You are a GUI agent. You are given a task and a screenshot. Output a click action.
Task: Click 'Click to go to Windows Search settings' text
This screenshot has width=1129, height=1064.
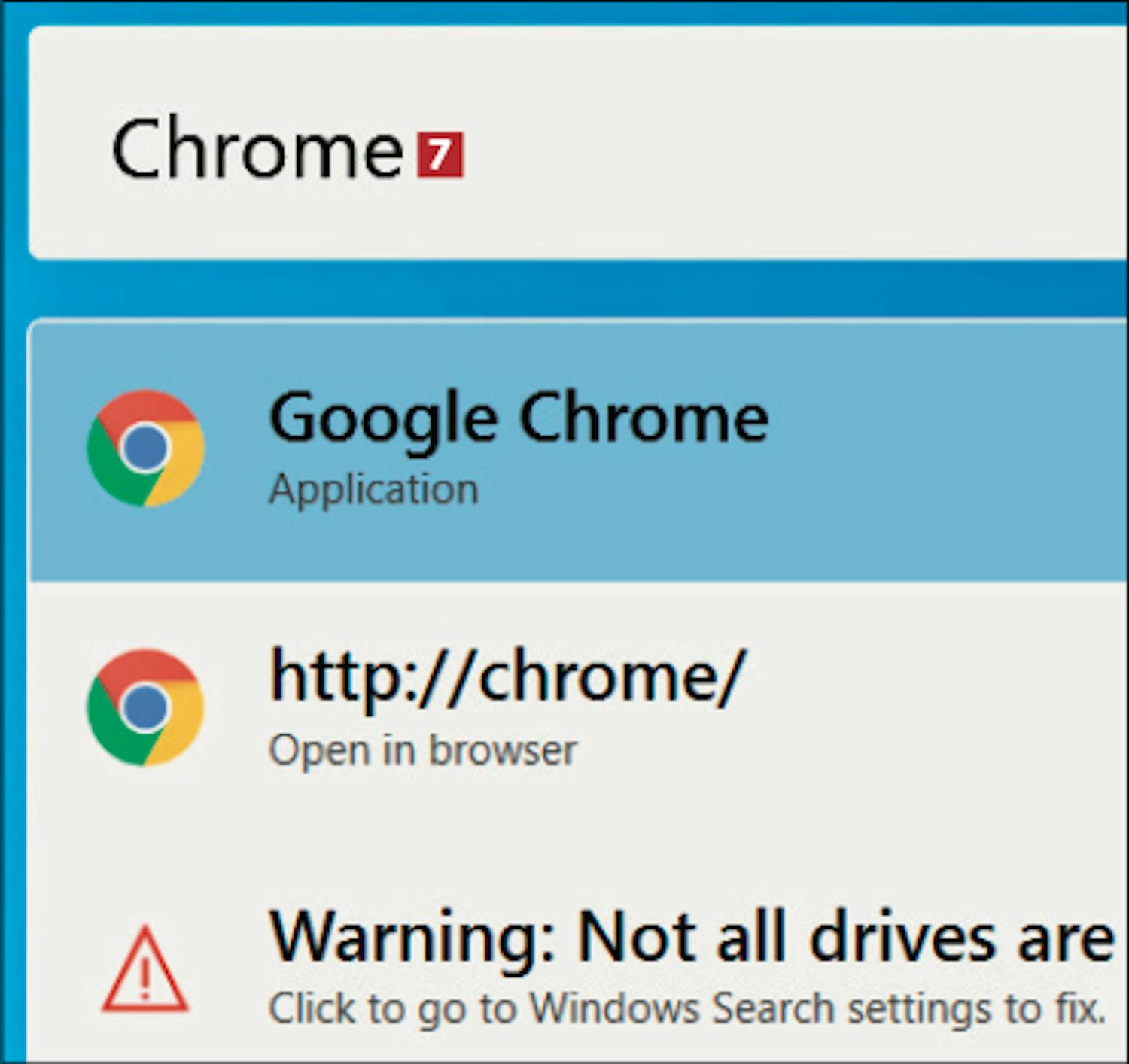click(x=686, y=1008)
